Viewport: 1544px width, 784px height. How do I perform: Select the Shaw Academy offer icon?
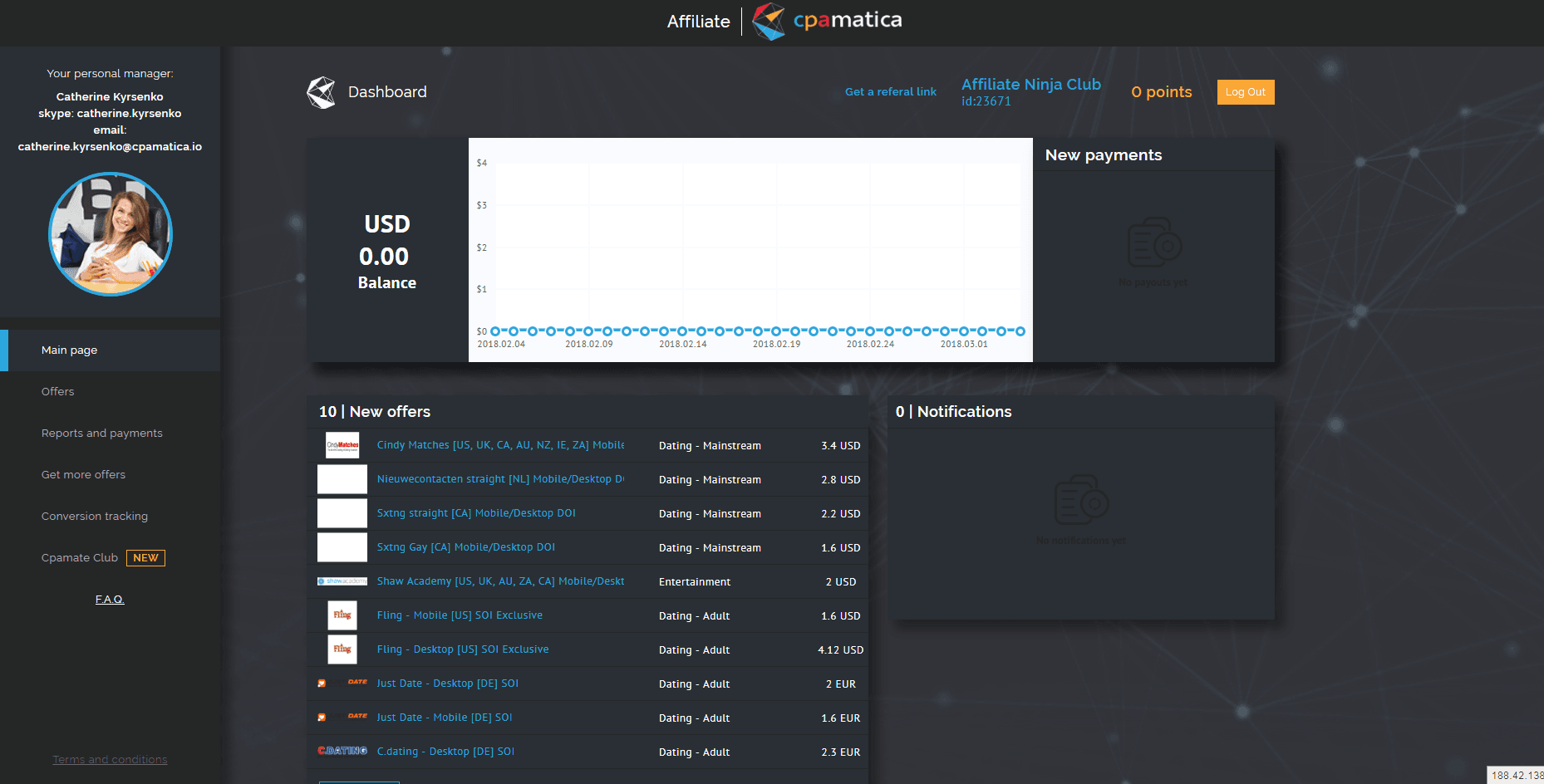pos(342,581)
